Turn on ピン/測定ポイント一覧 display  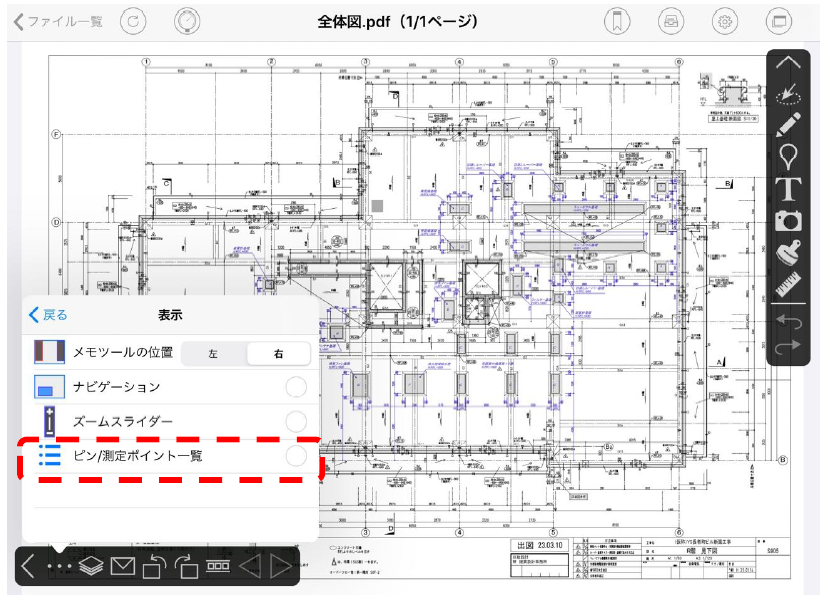(x=296, y=456)
